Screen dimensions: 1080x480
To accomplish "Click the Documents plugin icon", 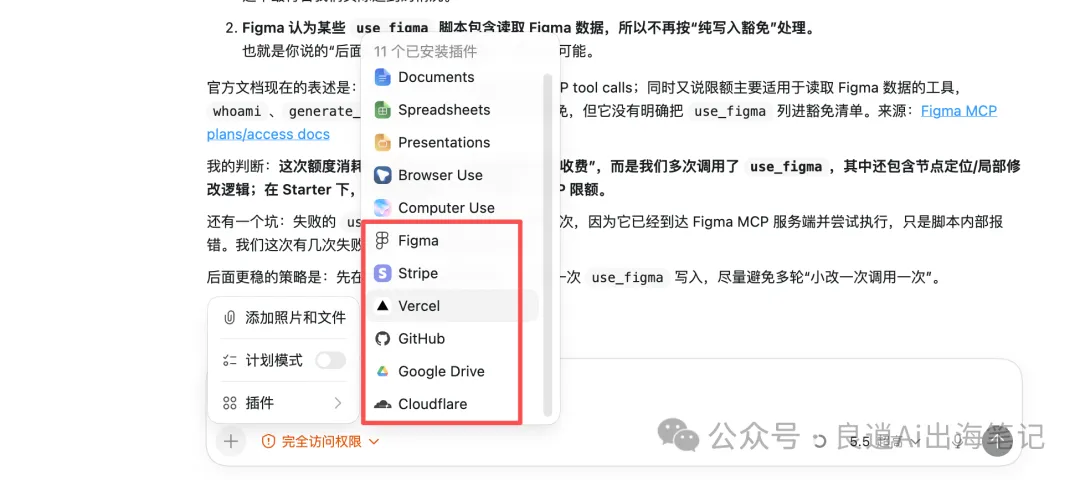I will point(382,77).
